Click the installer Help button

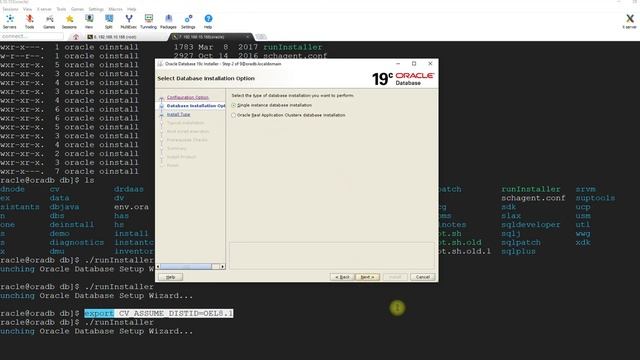click(171, 277)
